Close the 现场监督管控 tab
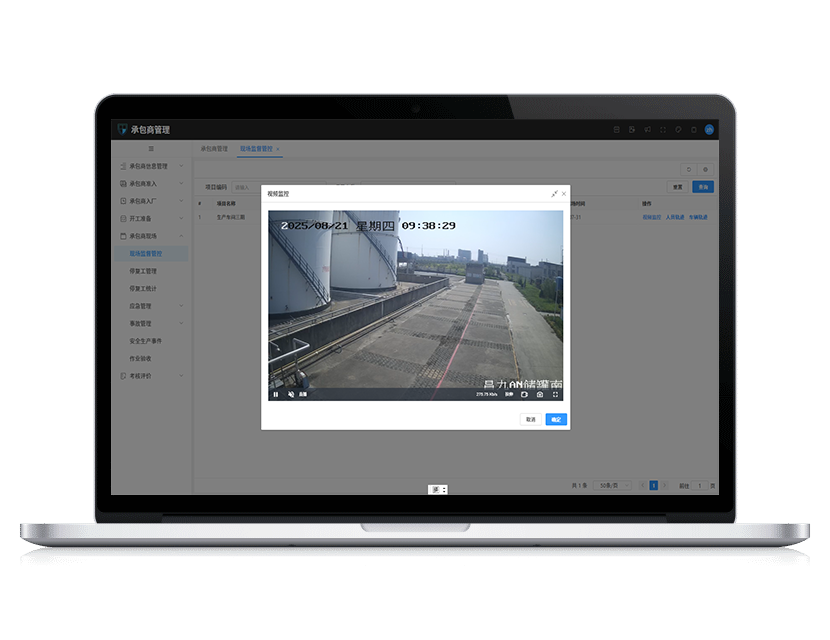The height and width of the screenshot is (640, 830). point(278,149)
